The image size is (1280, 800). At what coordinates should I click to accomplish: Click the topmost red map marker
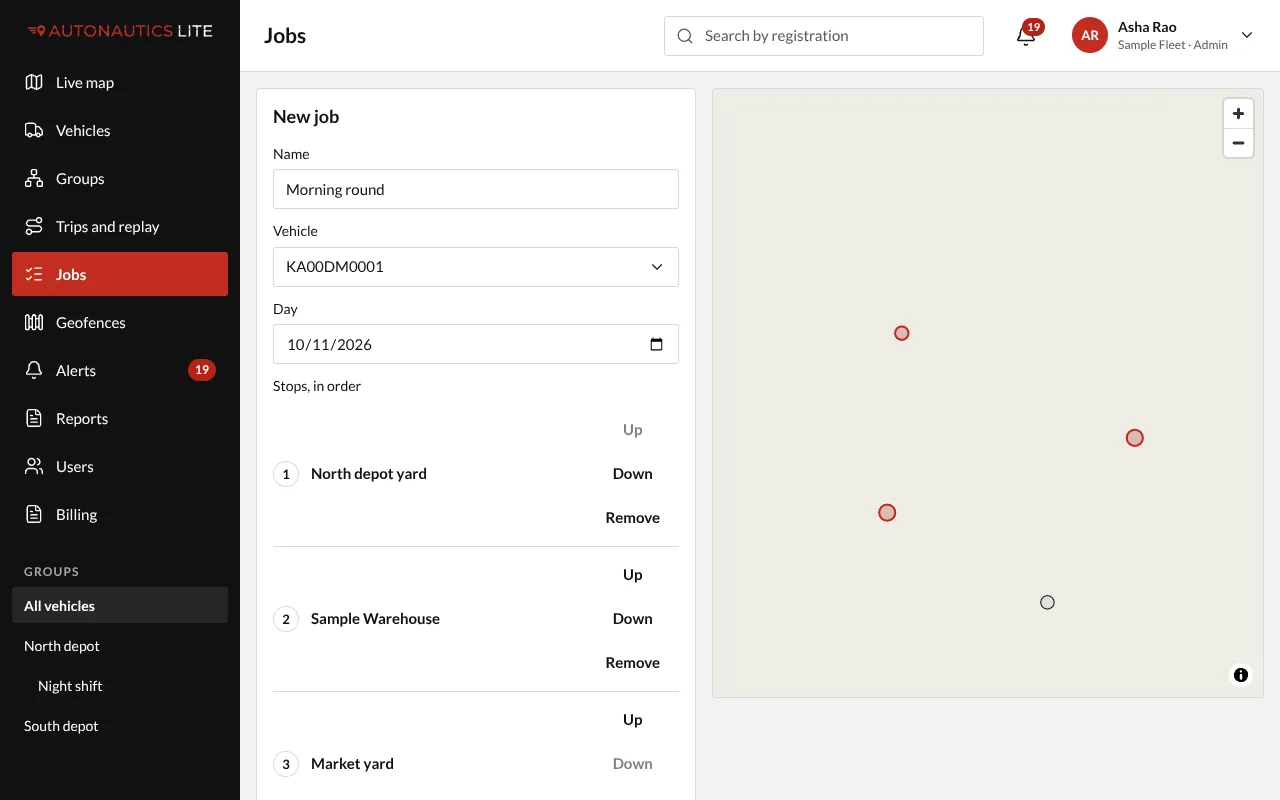click(x=902, y=333)
